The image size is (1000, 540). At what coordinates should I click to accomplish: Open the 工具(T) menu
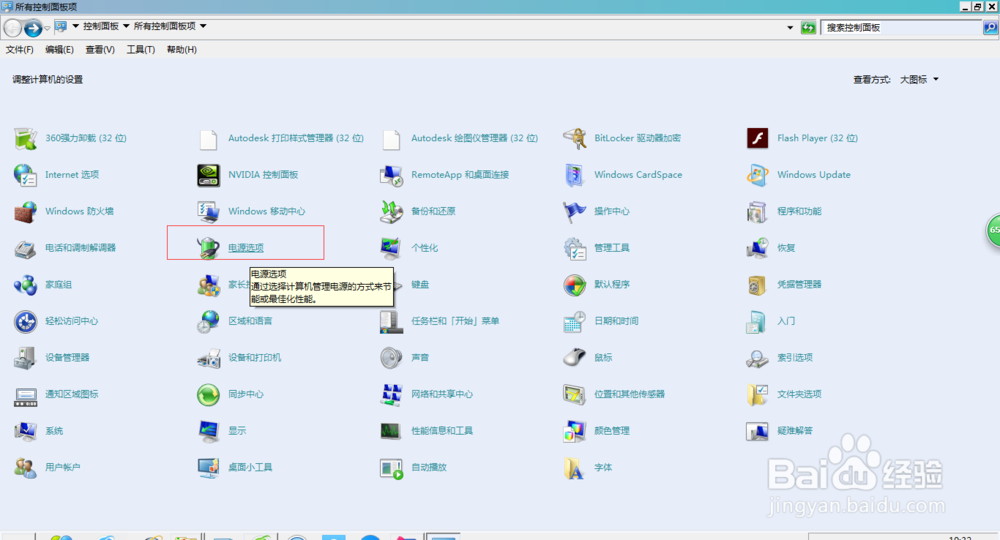point(140,50)
